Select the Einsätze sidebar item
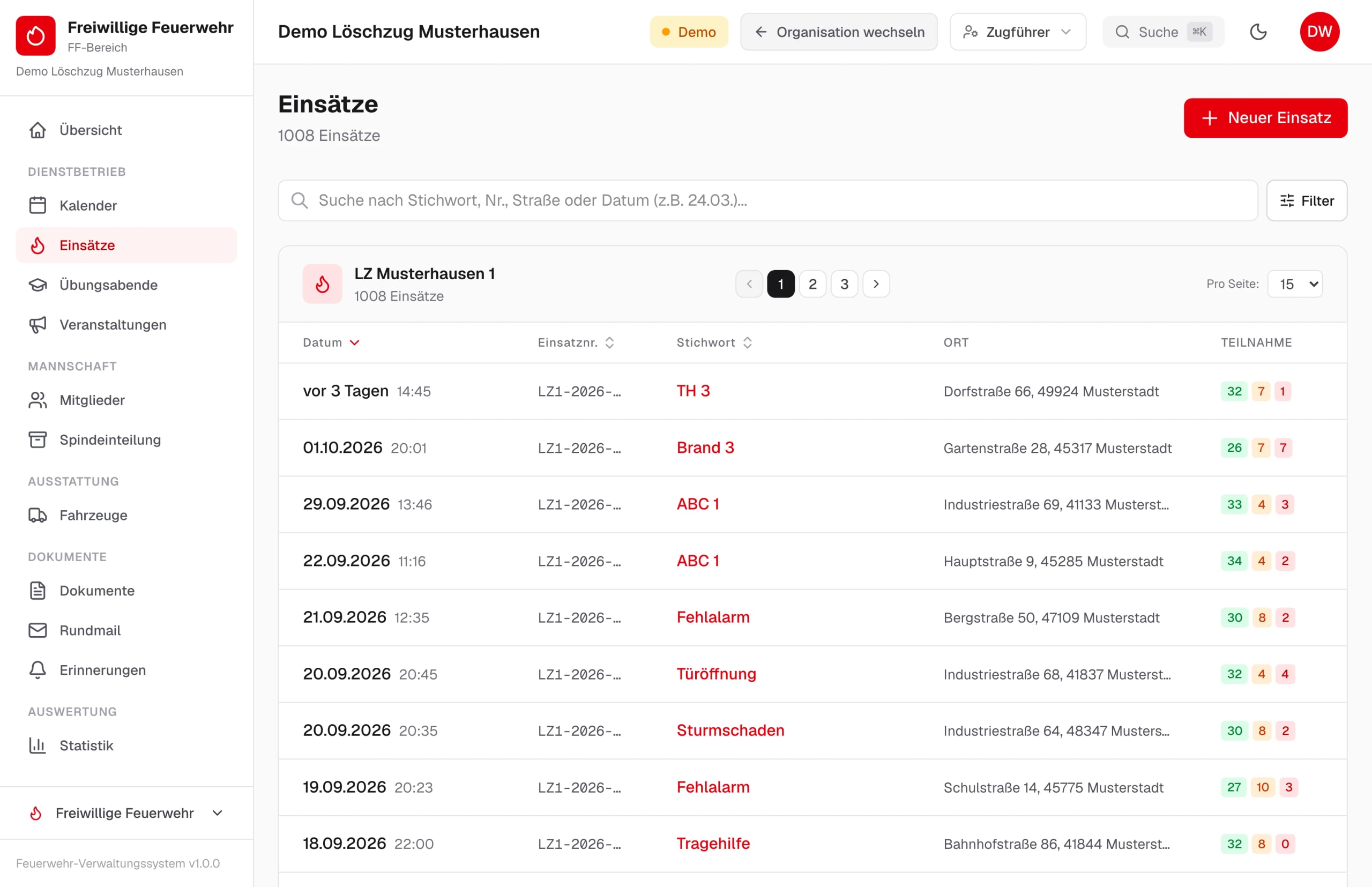This screenshot has width=1372, height=887. tap(126, 245)
